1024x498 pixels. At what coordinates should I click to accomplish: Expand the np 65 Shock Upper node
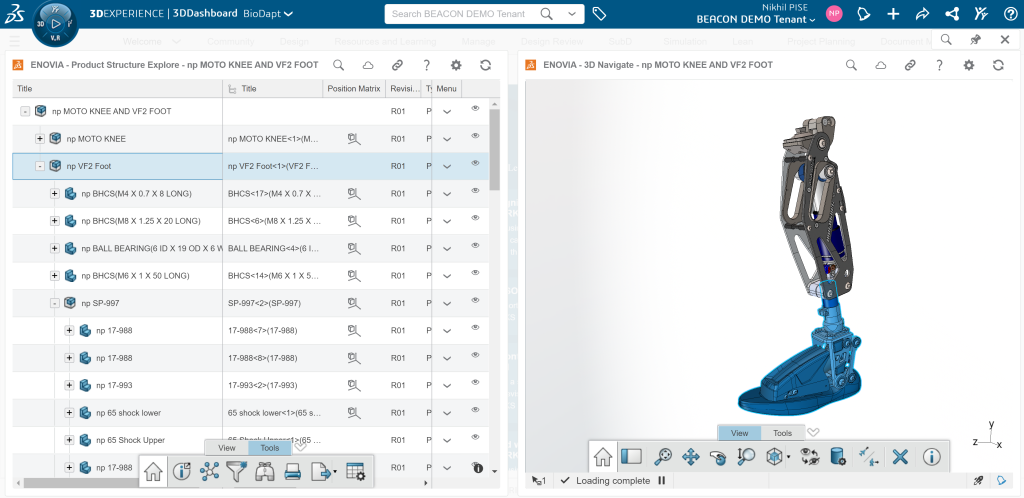tap(69, 441)
